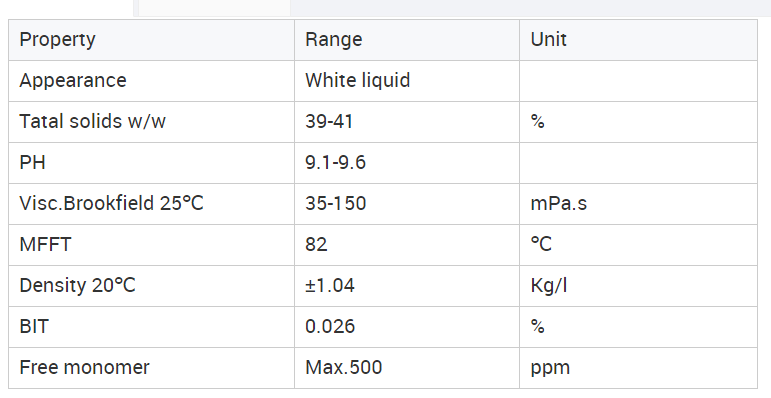Click the Kg/l unit cell
This screenshot has height=398, width=771.
(638, 286)
